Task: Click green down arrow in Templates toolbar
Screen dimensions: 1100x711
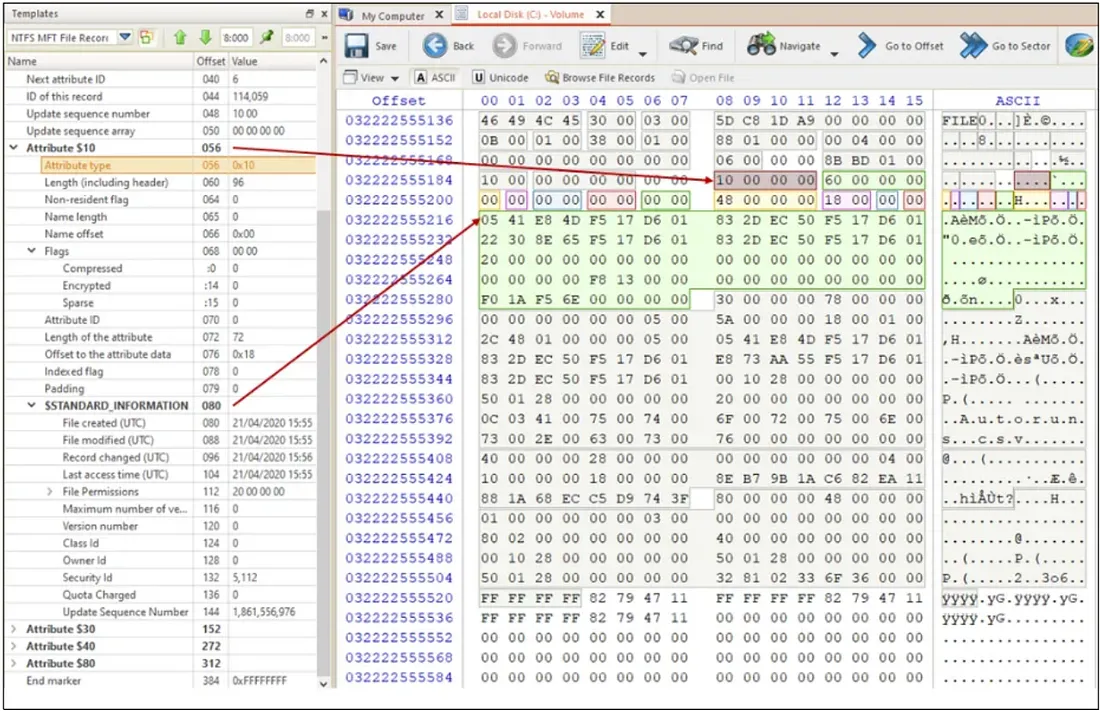Action: (x=205, y=38)
